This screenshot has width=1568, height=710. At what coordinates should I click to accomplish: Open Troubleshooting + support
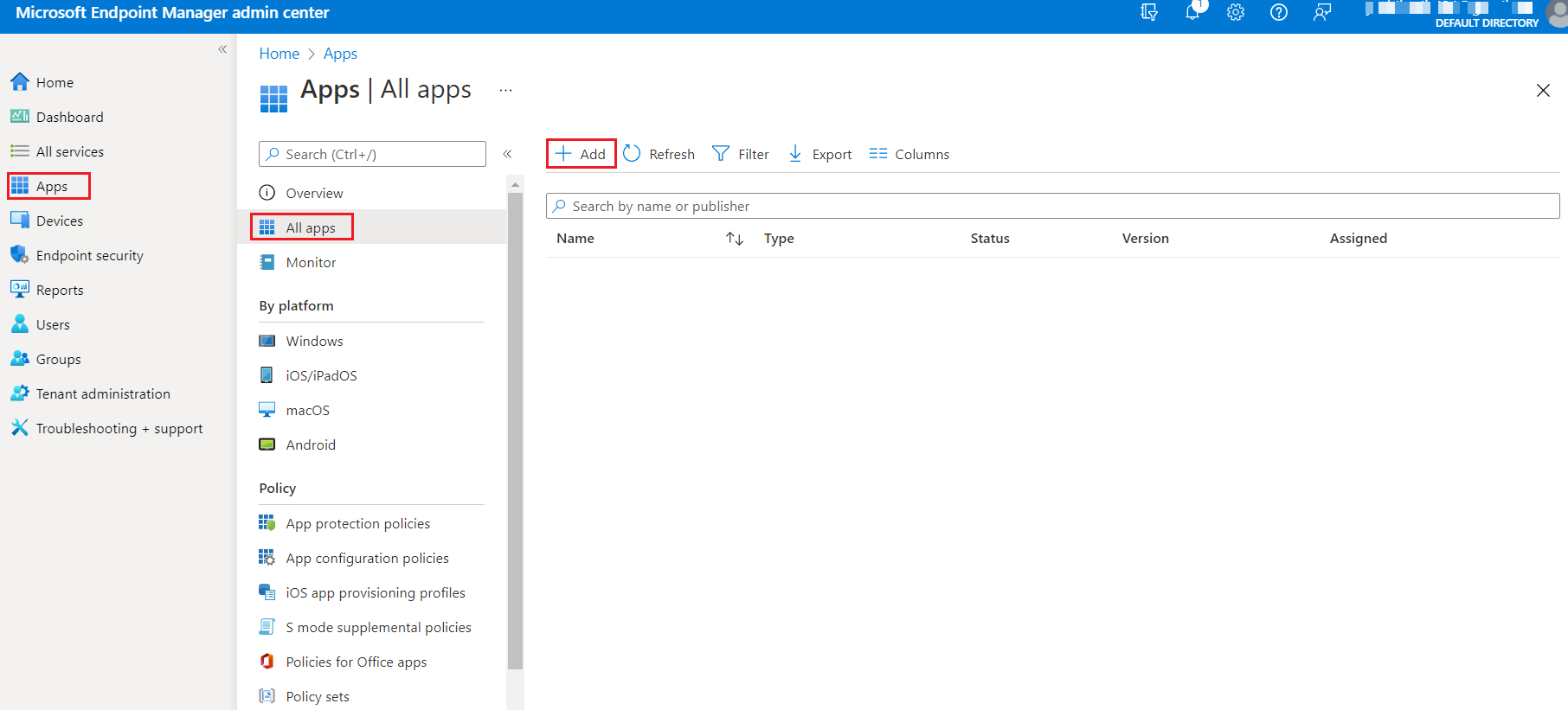pyautogui.click(x=106, y=428)
